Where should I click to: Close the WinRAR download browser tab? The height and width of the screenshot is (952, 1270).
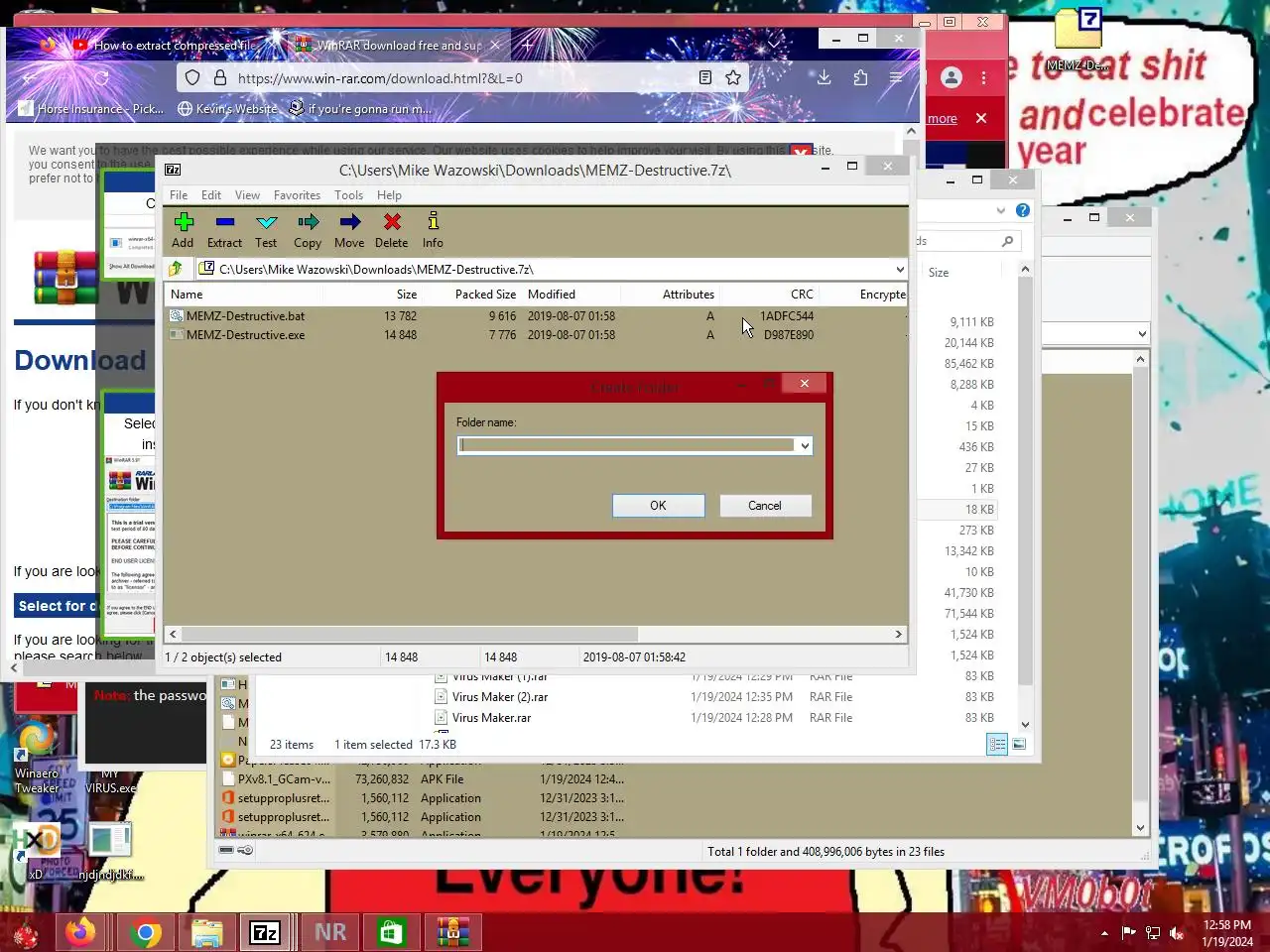pyautogui.click(x=495, y=45)
